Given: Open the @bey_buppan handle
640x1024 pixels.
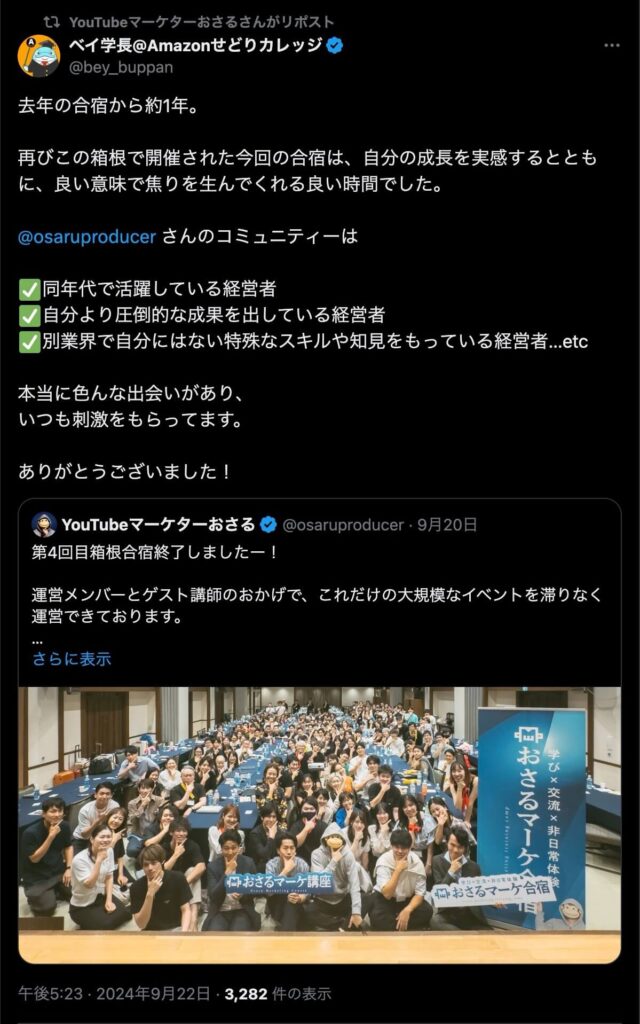Looking at the screenshot, I should pos(121,67).
